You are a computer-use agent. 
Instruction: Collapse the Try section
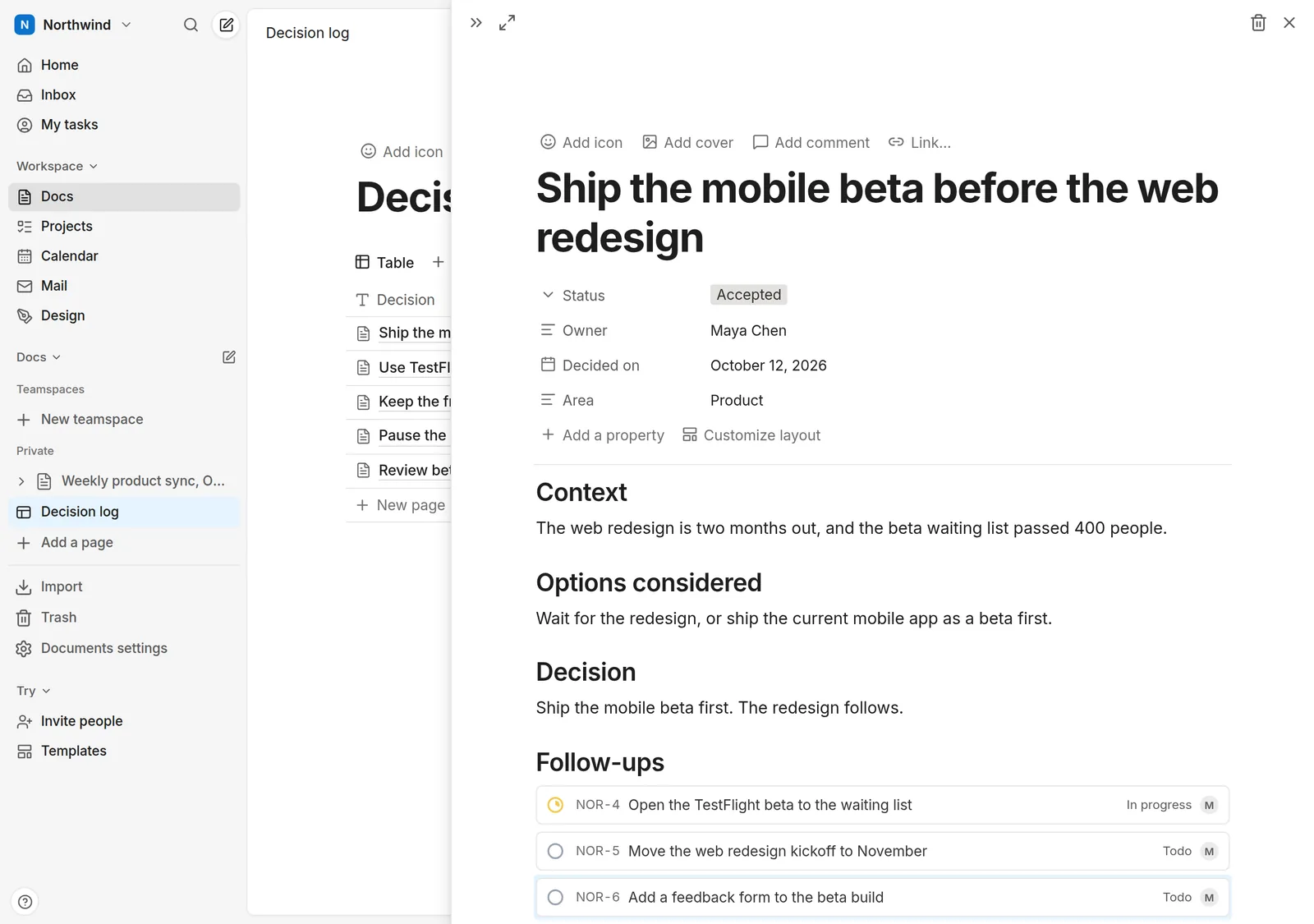point(34,691)
